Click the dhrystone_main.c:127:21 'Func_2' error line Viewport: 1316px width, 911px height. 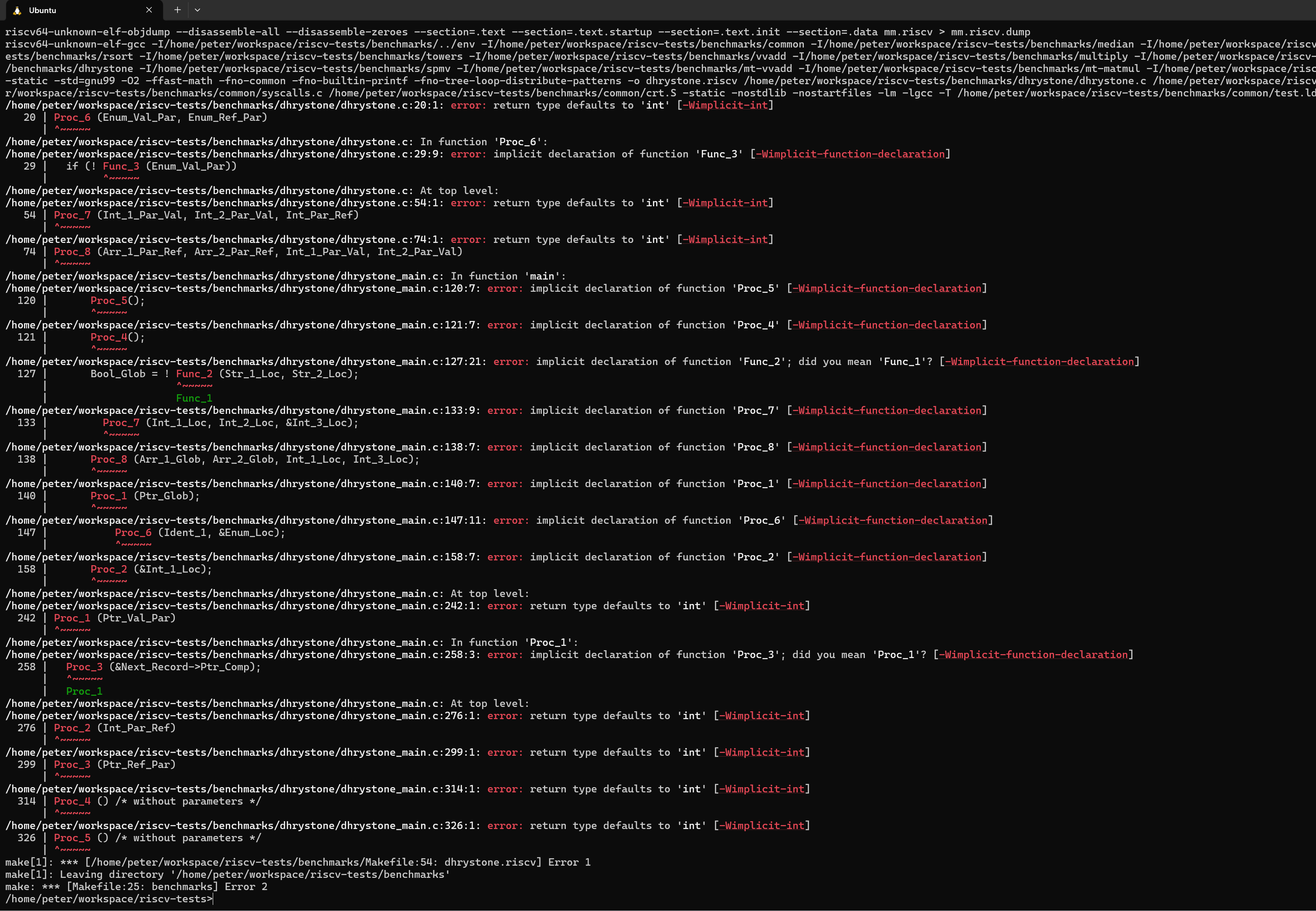coord(573,362)
